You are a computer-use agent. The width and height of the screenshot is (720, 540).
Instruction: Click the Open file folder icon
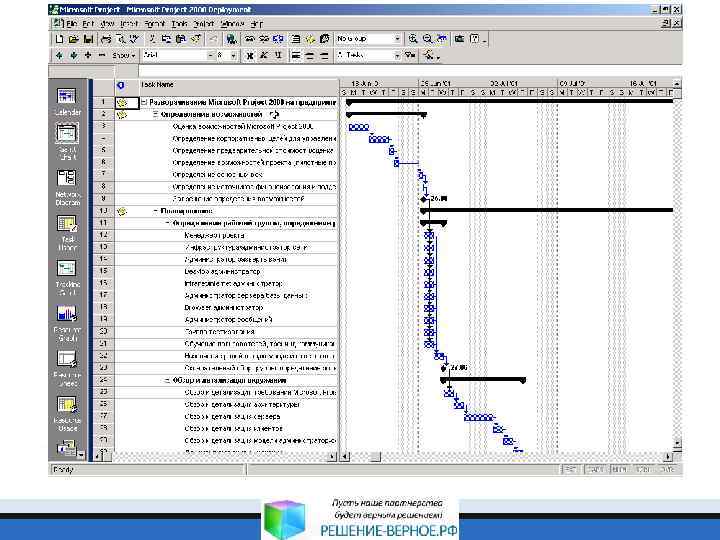pos(73,39)
